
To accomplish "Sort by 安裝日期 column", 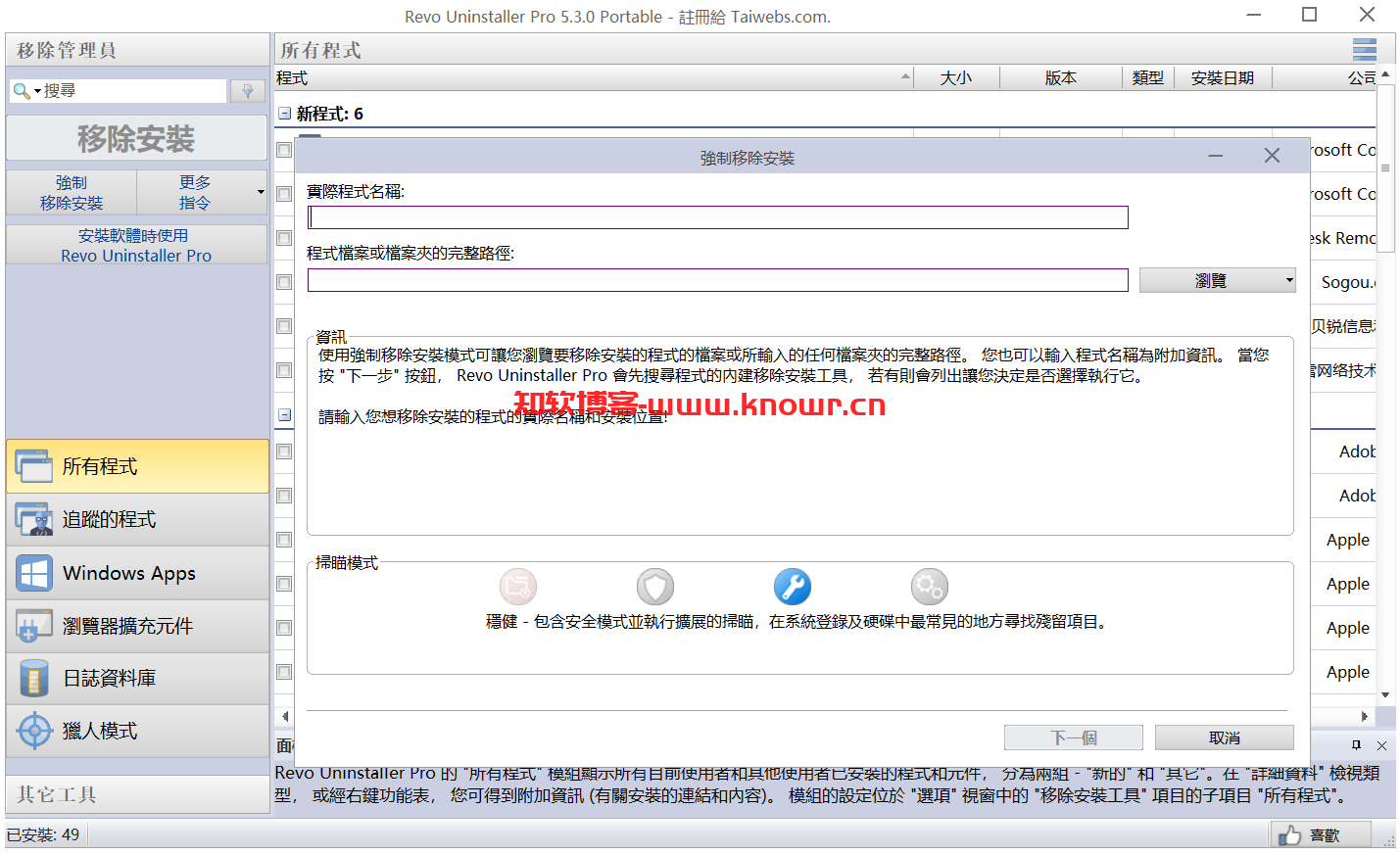I will pos(1223,77).
